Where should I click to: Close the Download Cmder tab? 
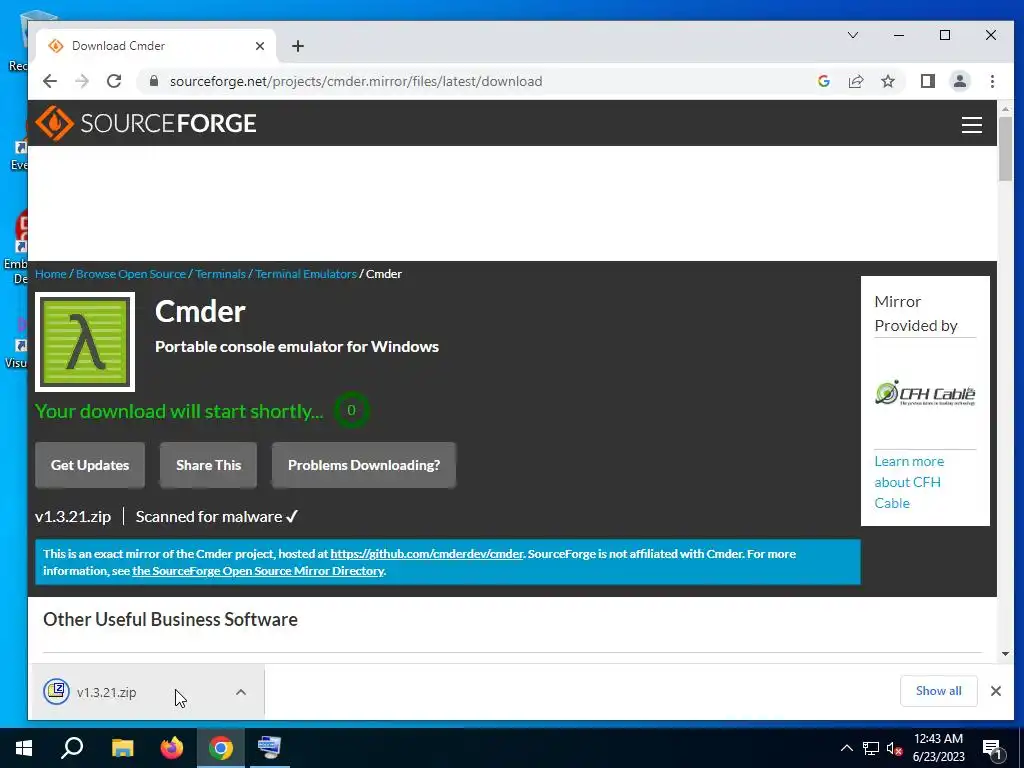click(x=260, y=46)
